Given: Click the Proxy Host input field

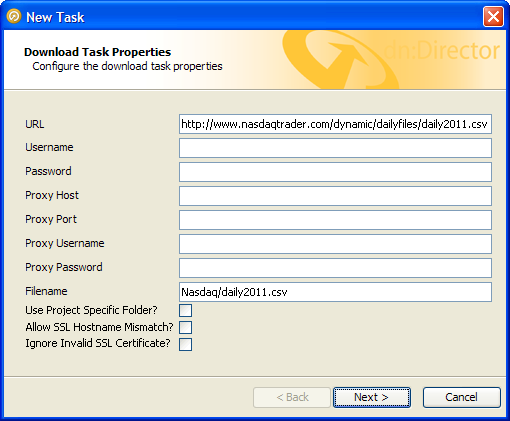Looking at the screenshot, I should (335, 196).
